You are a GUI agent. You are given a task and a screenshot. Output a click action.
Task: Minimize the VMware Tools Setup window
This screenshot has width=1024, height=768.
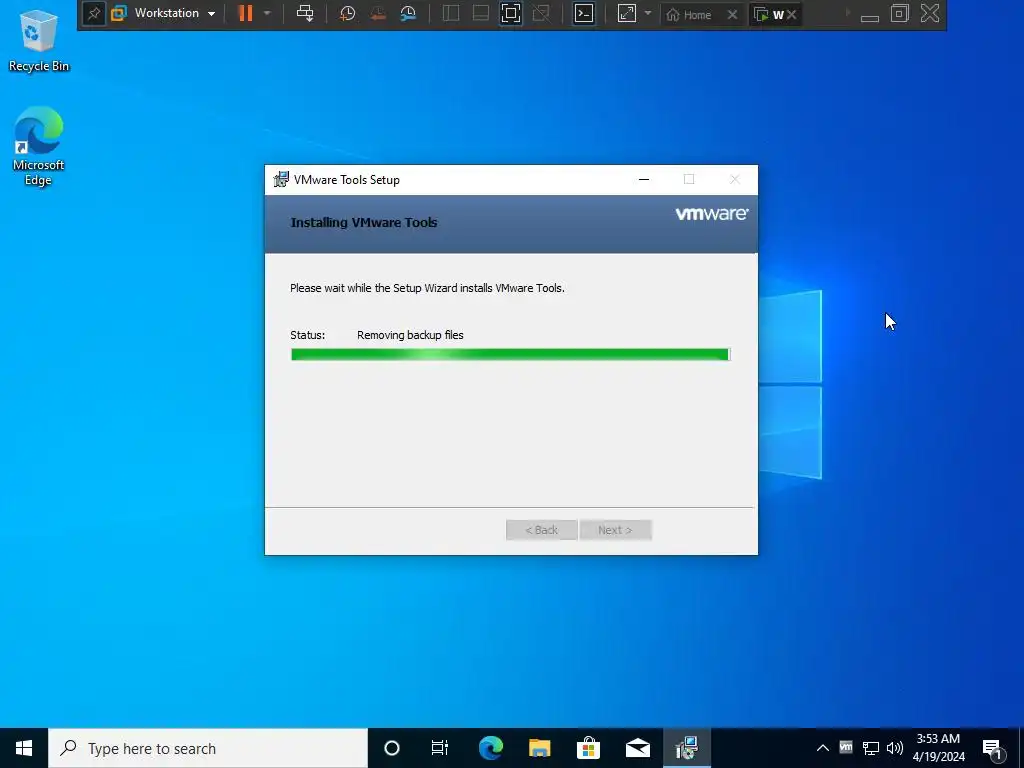644,180
